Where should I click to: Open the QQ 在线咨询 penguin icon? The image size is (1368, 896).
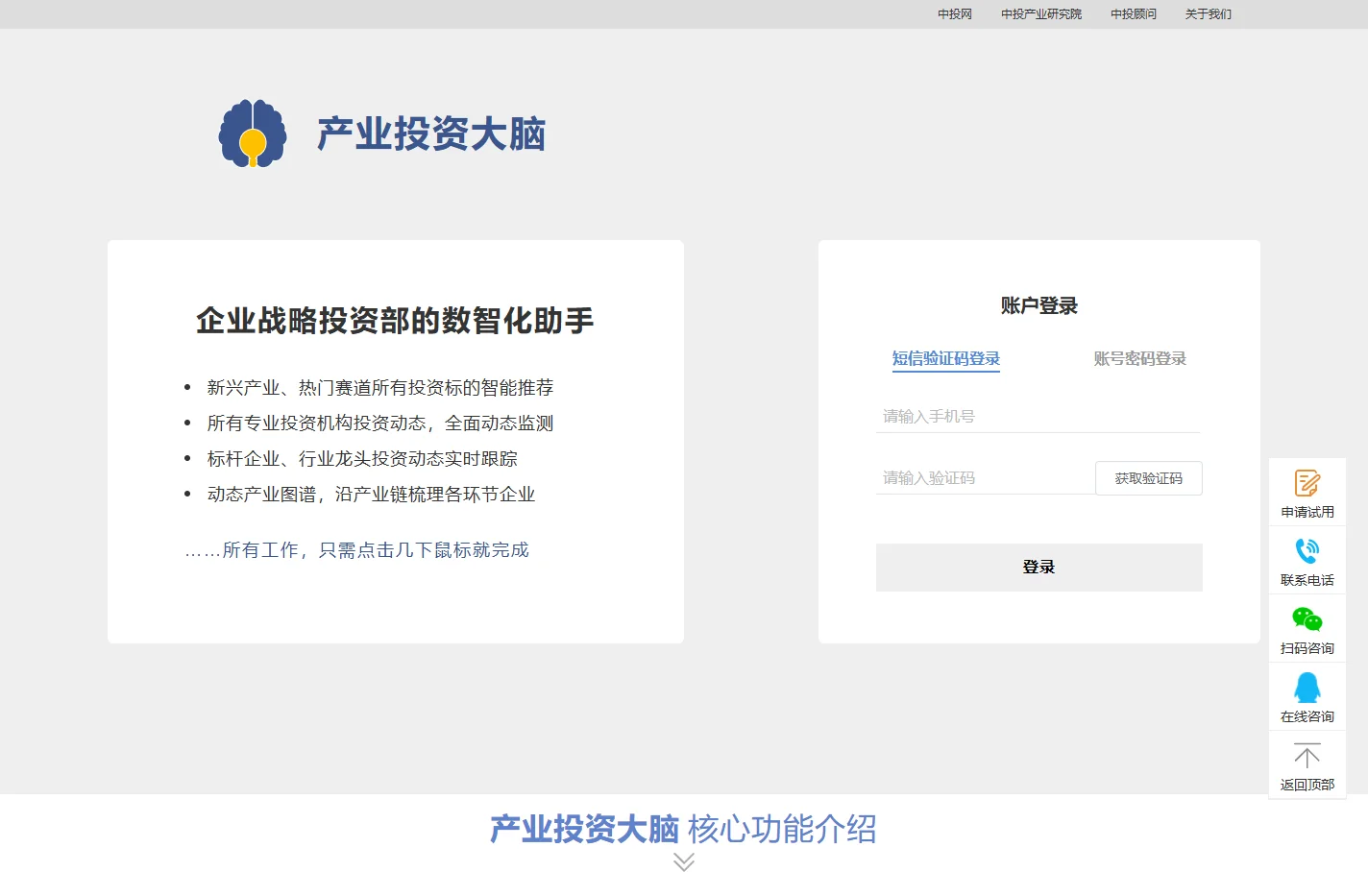pos(1307,688)
